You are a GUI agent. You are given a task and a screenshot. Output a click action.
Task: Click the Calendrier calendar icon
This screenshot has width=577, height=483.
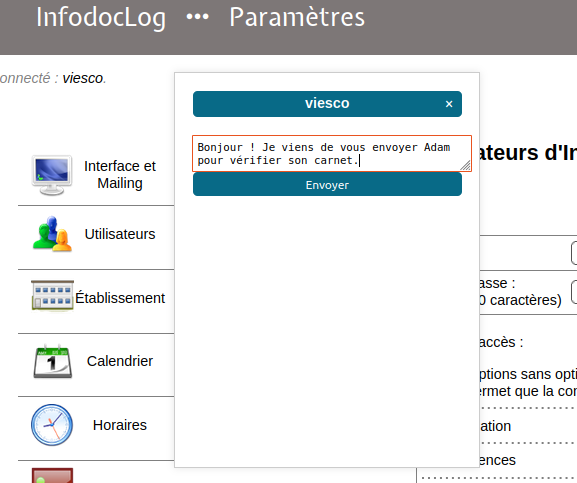[52, 361]
